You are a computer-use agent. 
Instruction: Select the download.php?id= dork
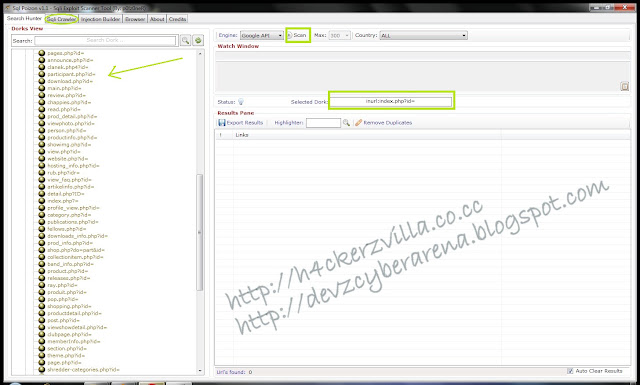(x=70, y=81)
